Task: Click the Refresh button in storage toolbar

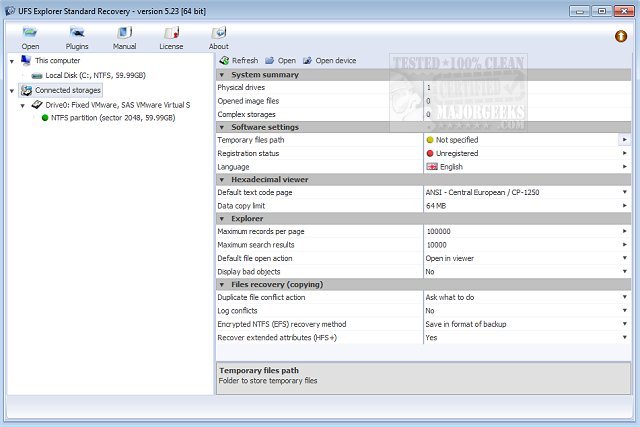Action: pos(238,60)
